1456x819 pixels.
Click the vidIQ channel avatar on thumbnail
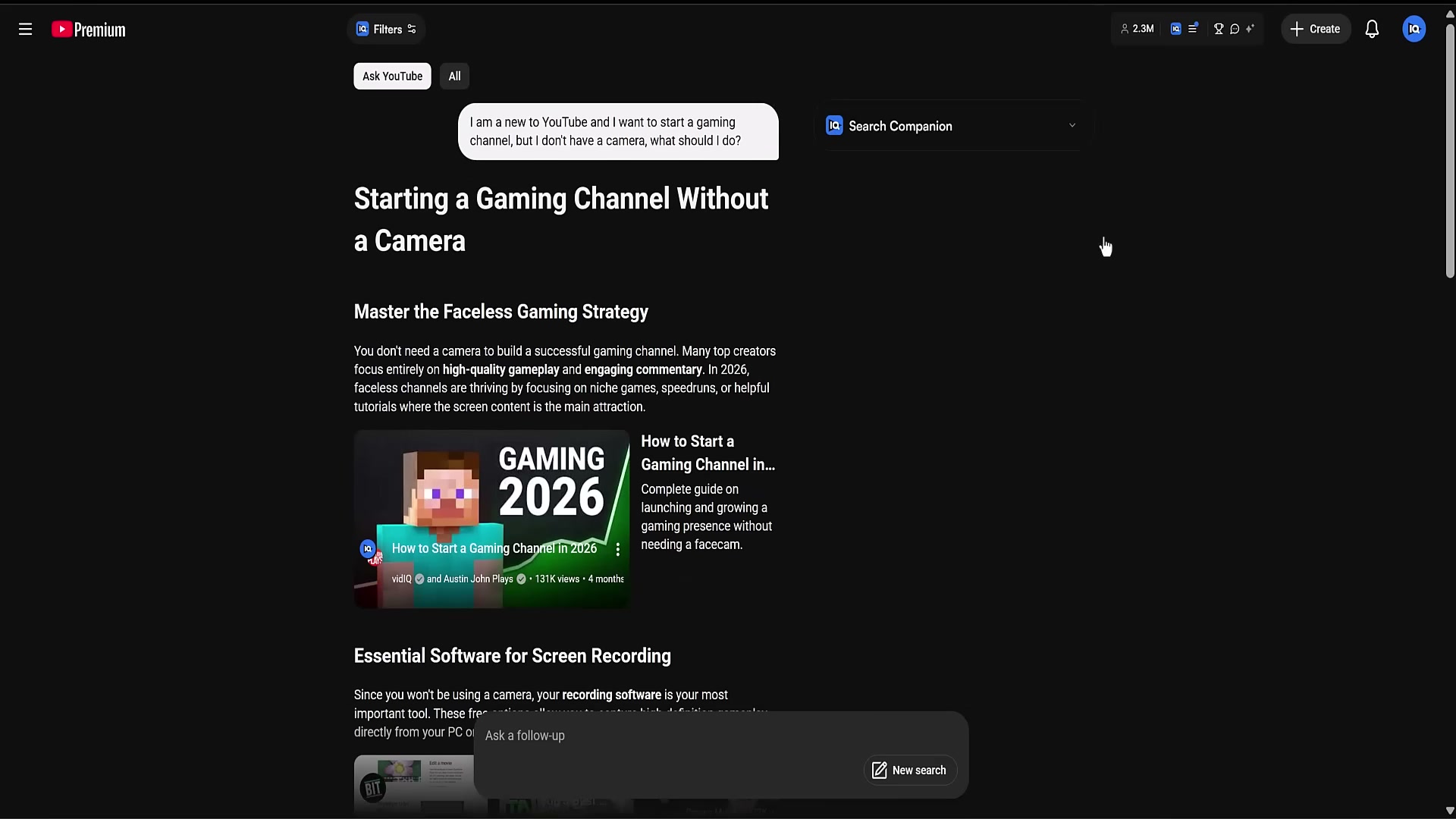pyautogui.click(x=368, y=548)
